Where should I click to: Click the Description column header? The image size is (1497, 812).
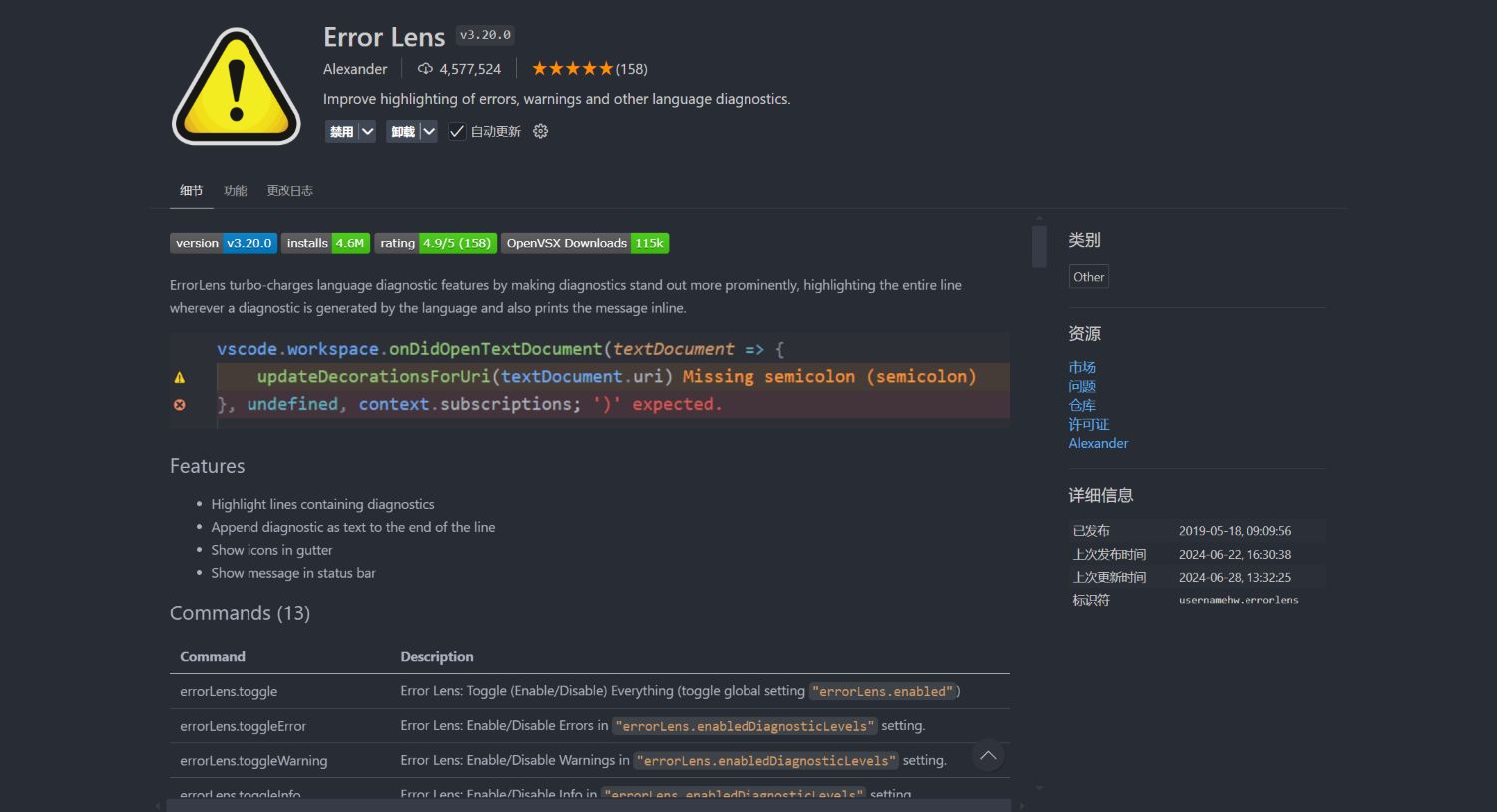pos(437,656)
